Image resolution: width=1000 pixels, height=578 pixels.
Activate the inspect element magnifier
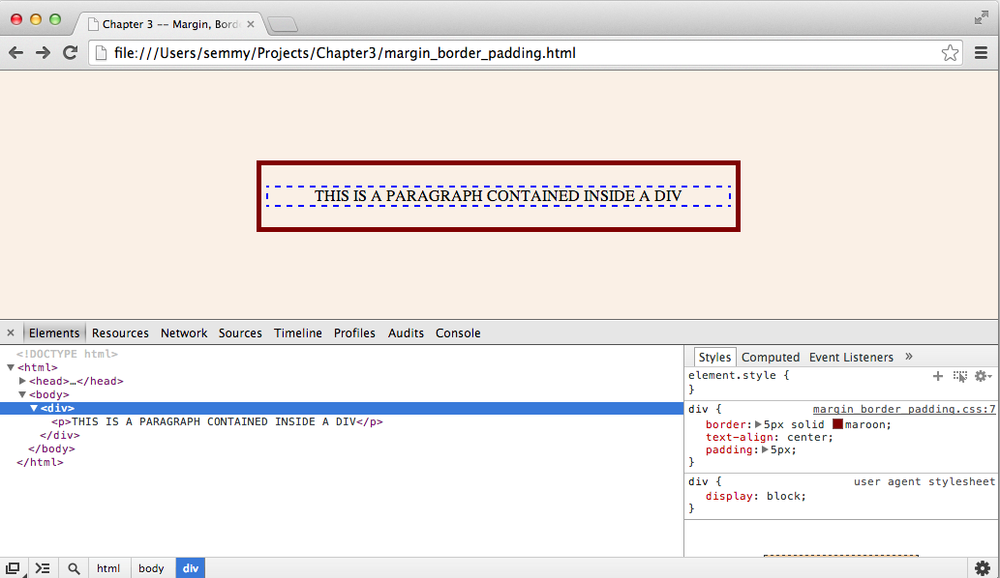[x=74, y=568]
